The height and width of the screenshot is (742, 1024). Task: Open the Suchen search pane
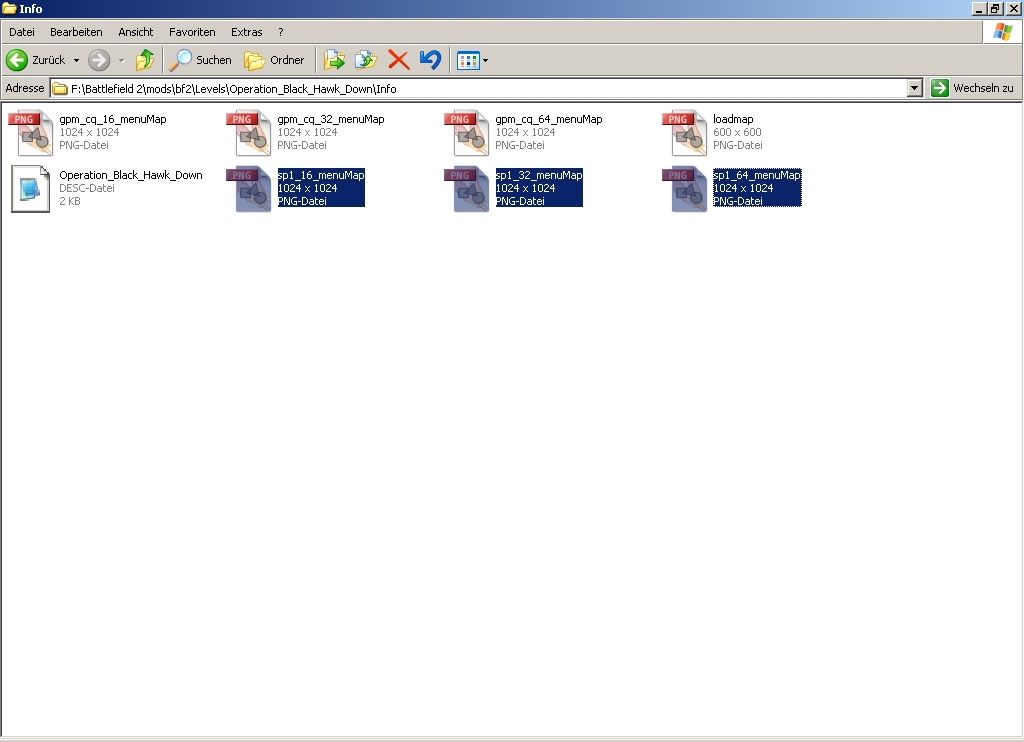pos(201,60)
